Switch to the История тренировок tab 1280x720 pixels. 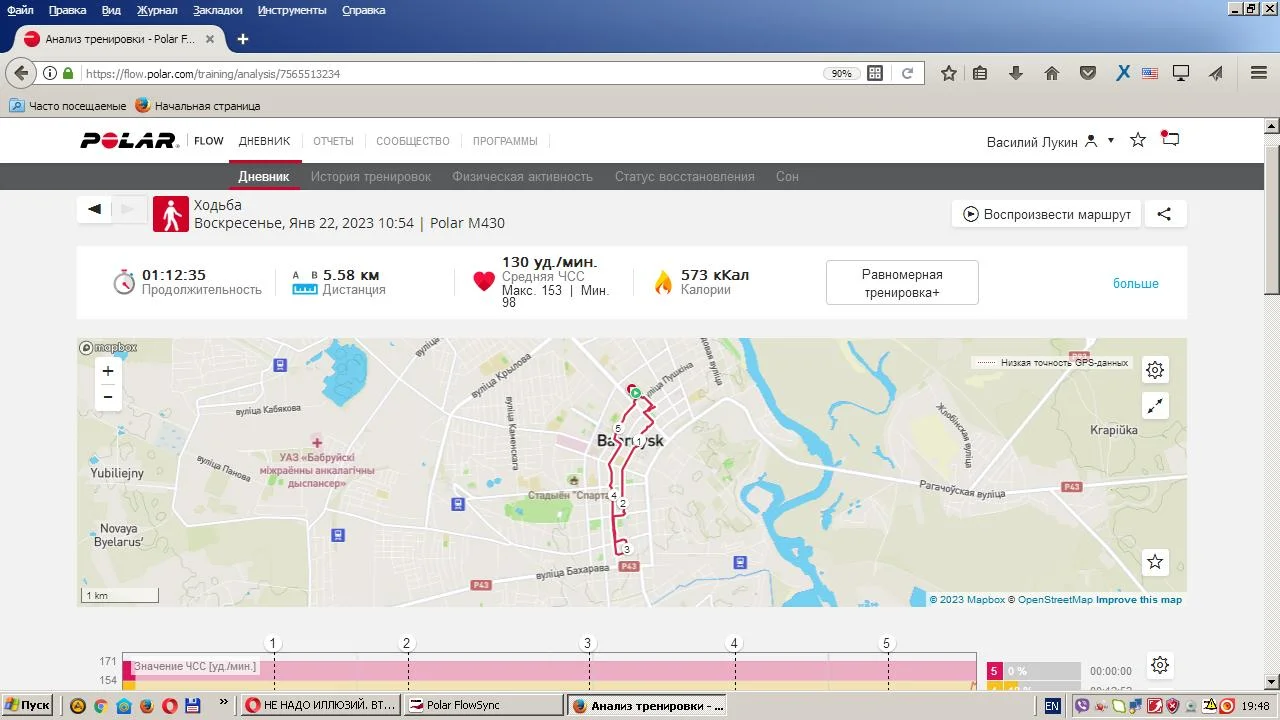point(370,177)
